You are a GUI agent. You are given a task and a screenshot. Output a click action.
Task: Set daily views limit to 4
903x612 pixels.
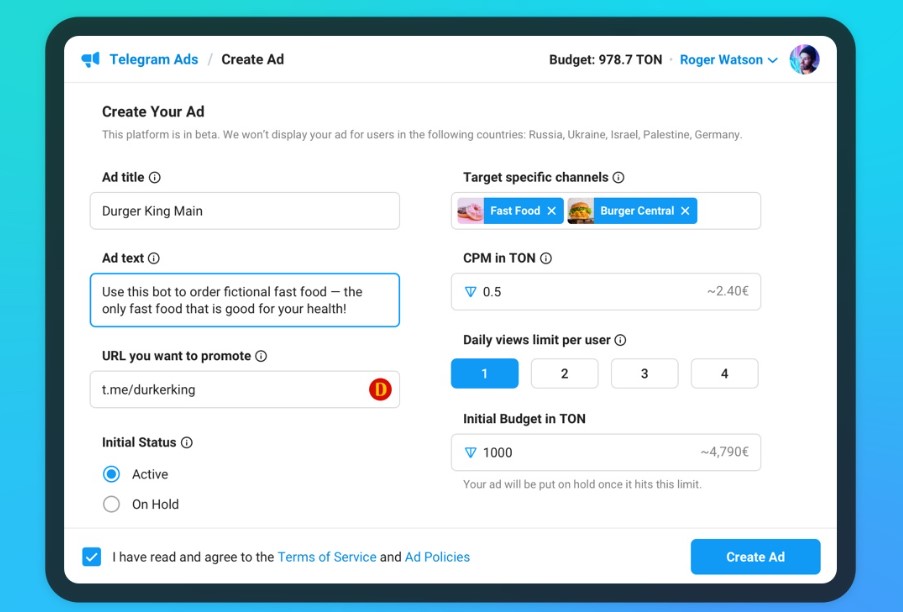(724, 373)
